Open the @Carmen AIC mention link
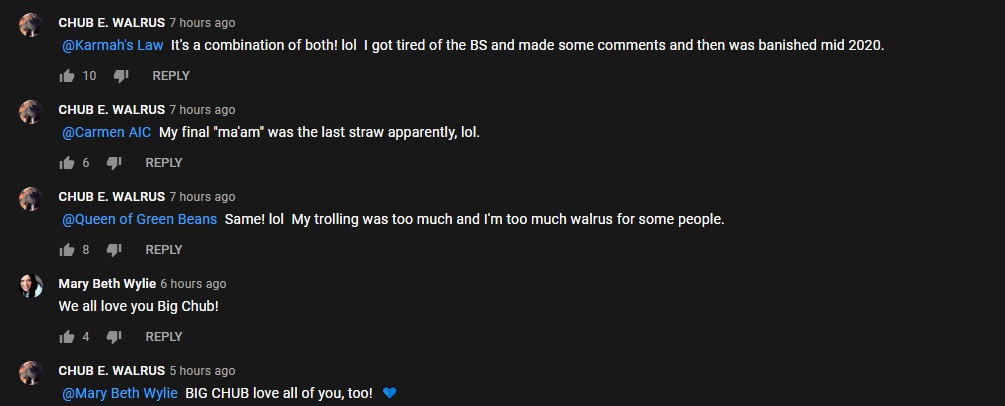The height and width of the screenshot is (406, 1005). pyautogui.click(x=106, y=132)
